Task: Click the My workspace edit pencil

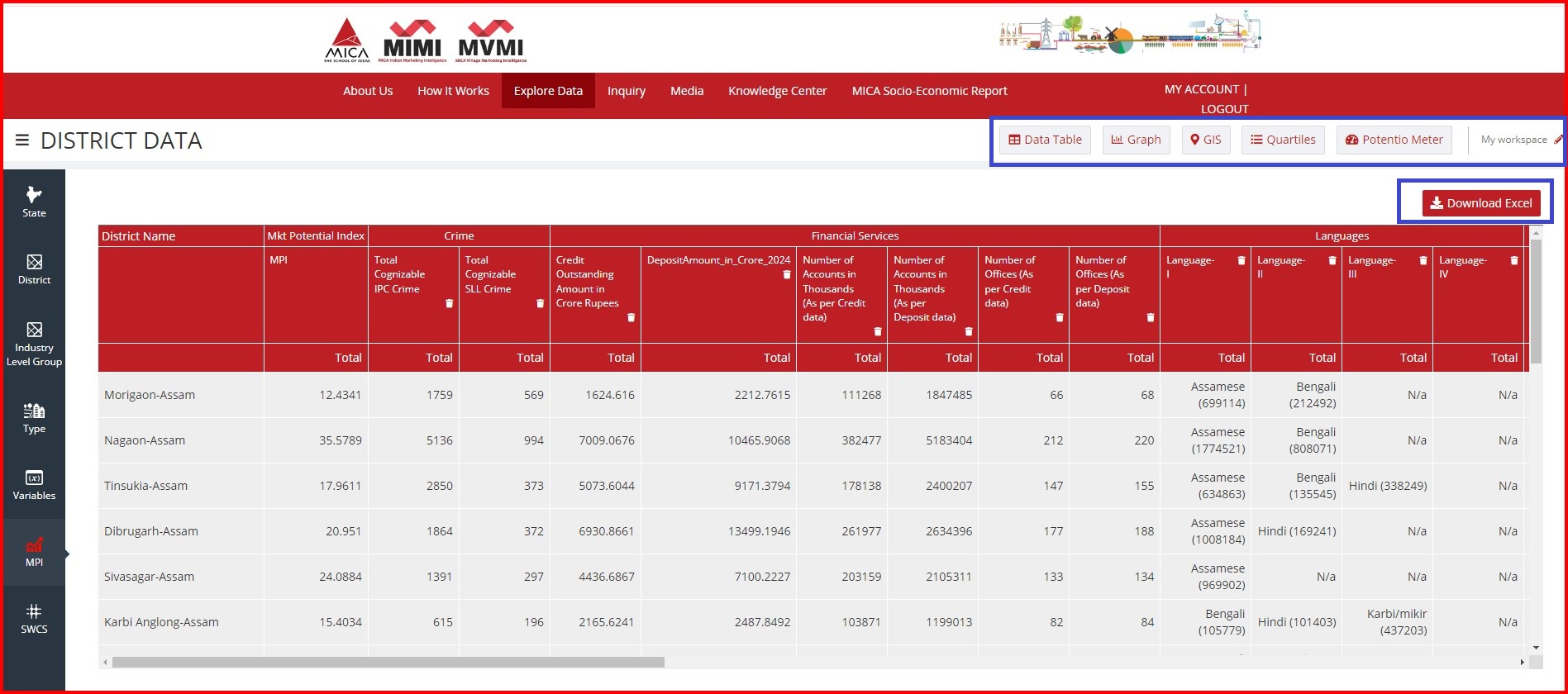Action: click(x=1558, y=140)
